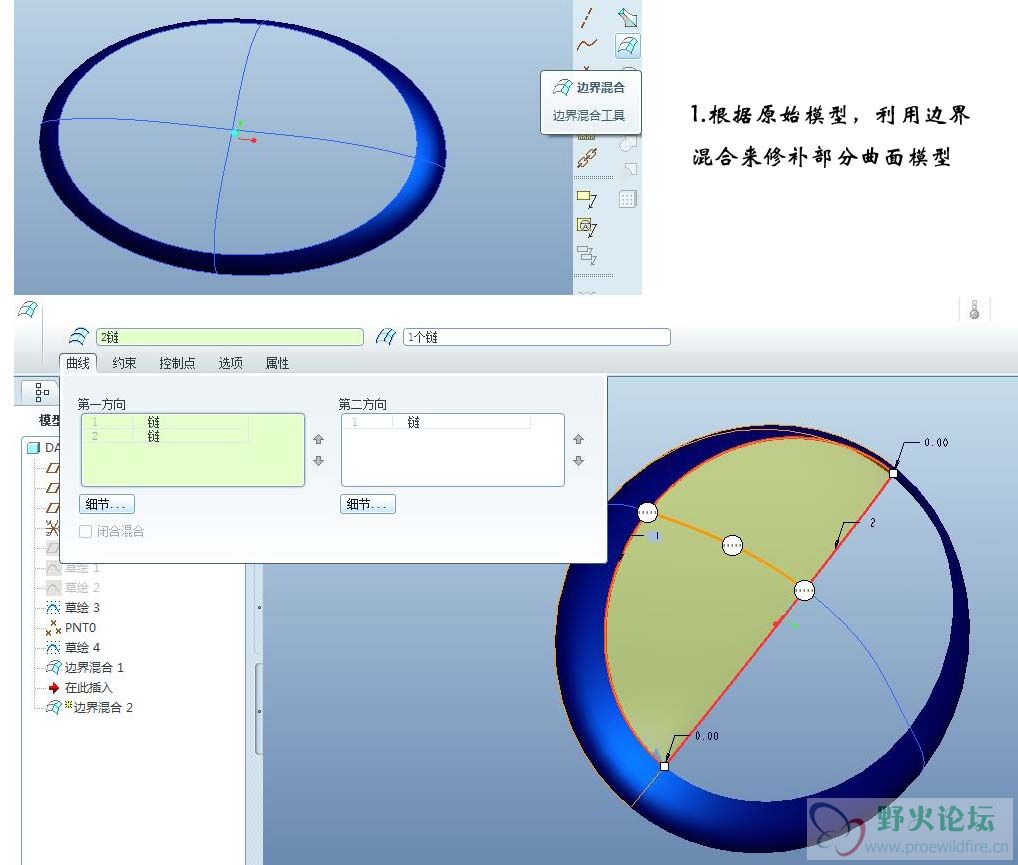Open the 约束 tab

(124, 363)
